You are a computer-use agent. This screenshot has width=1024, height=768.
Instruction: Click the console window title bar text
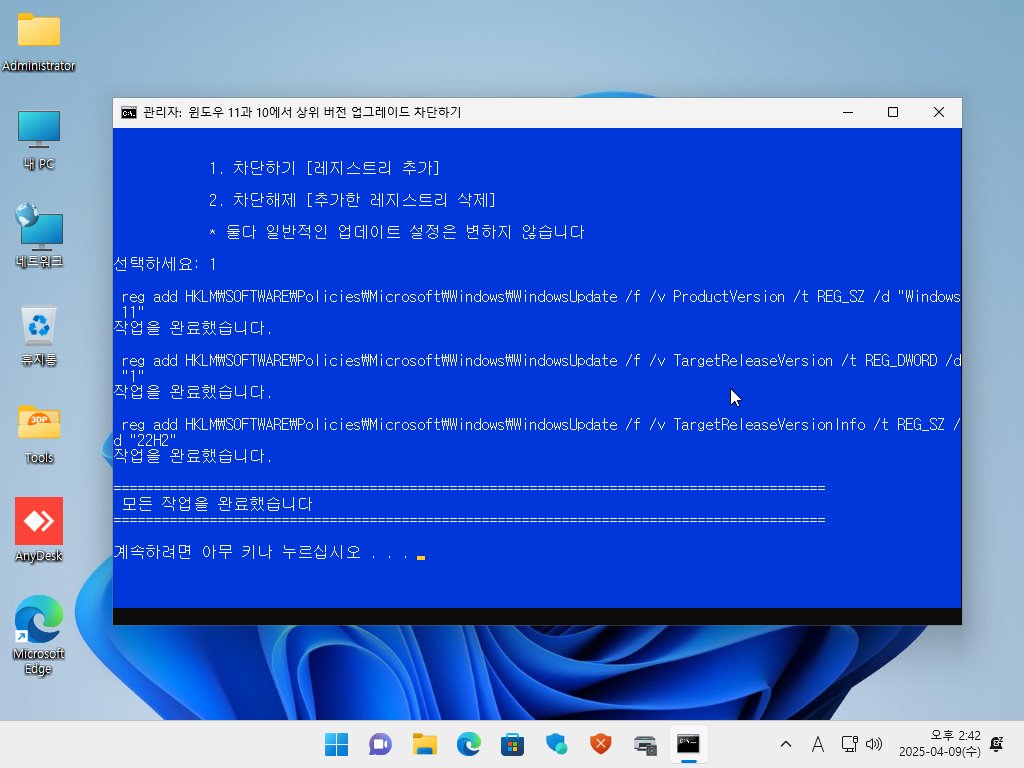tap(302, 112)
